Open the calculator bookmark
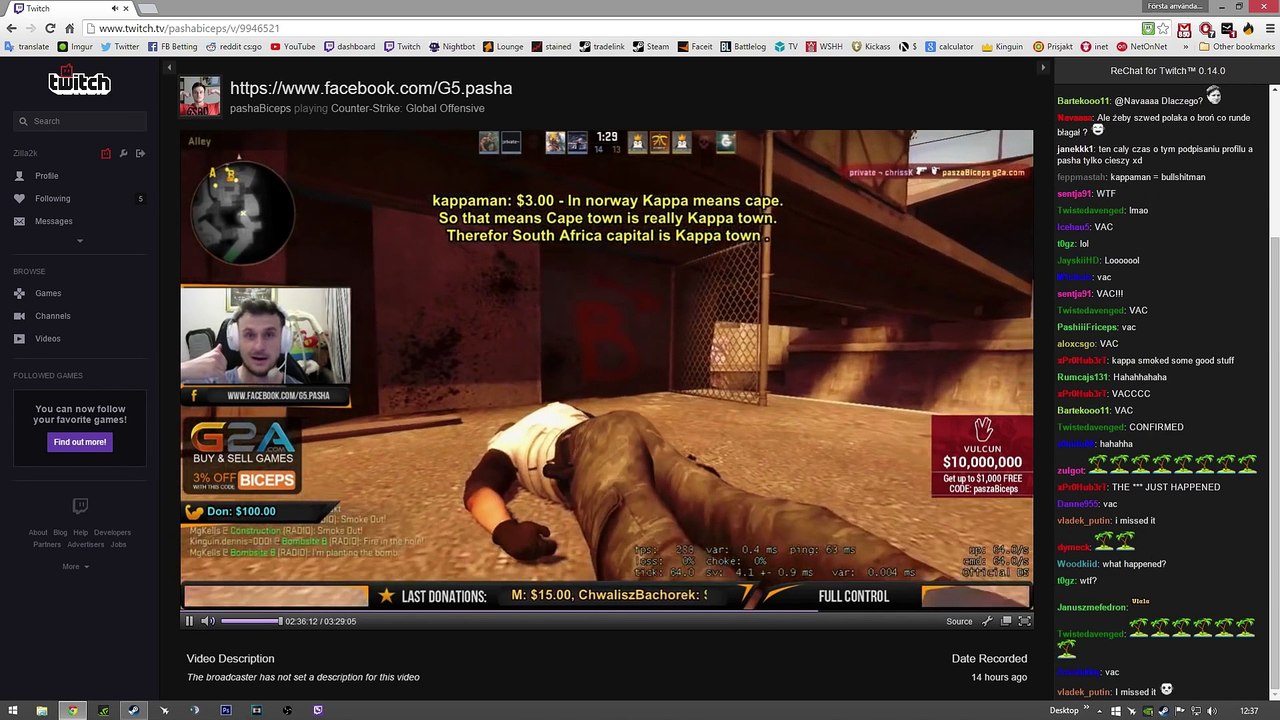 [949, 47]
